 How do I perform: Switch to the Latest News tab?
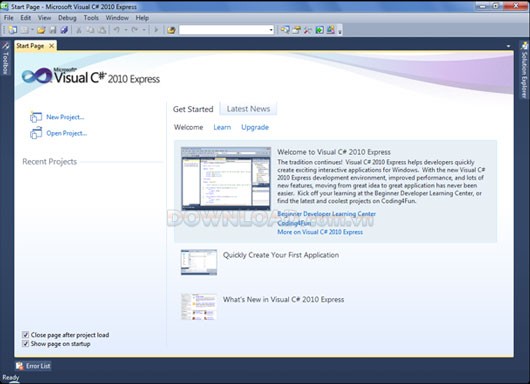pyautogui.click(x=248, y=109)
